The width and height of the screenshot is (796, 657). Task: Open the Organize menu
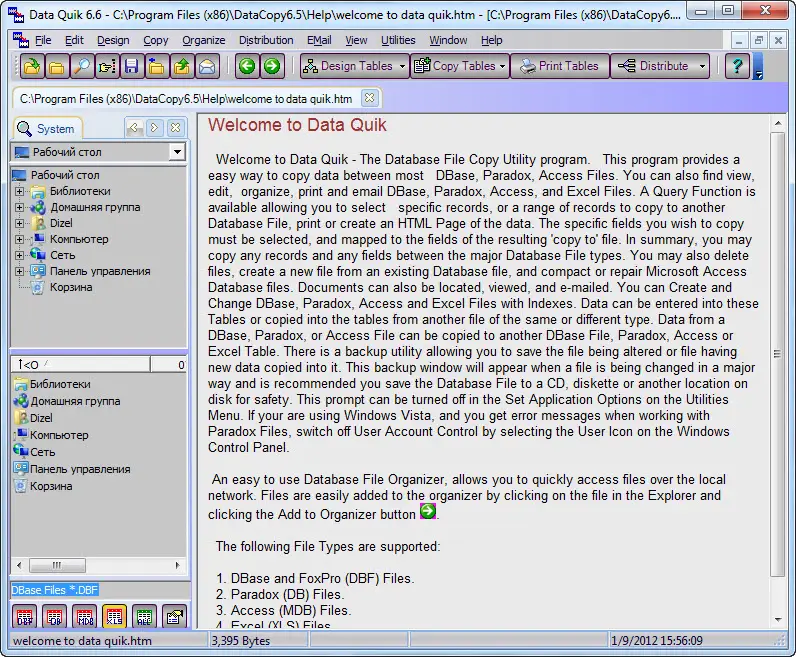(204, 40)
